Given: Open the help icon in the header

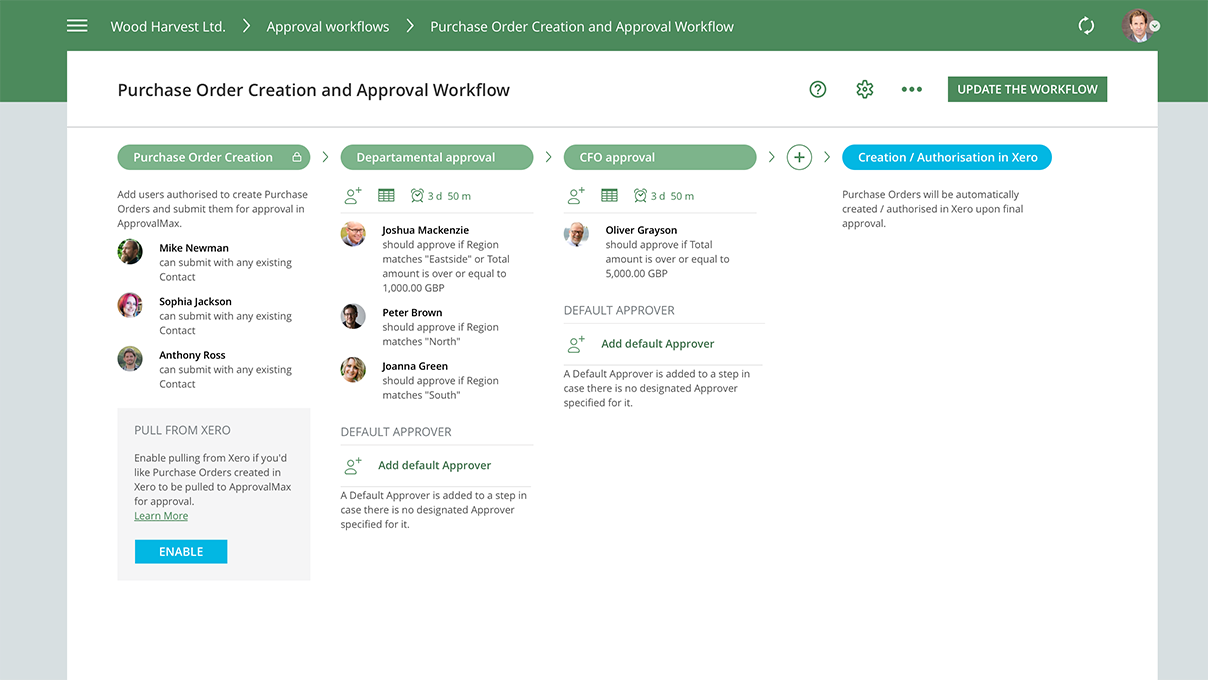Looking at the screenshot, I should (x=817, y=89).
